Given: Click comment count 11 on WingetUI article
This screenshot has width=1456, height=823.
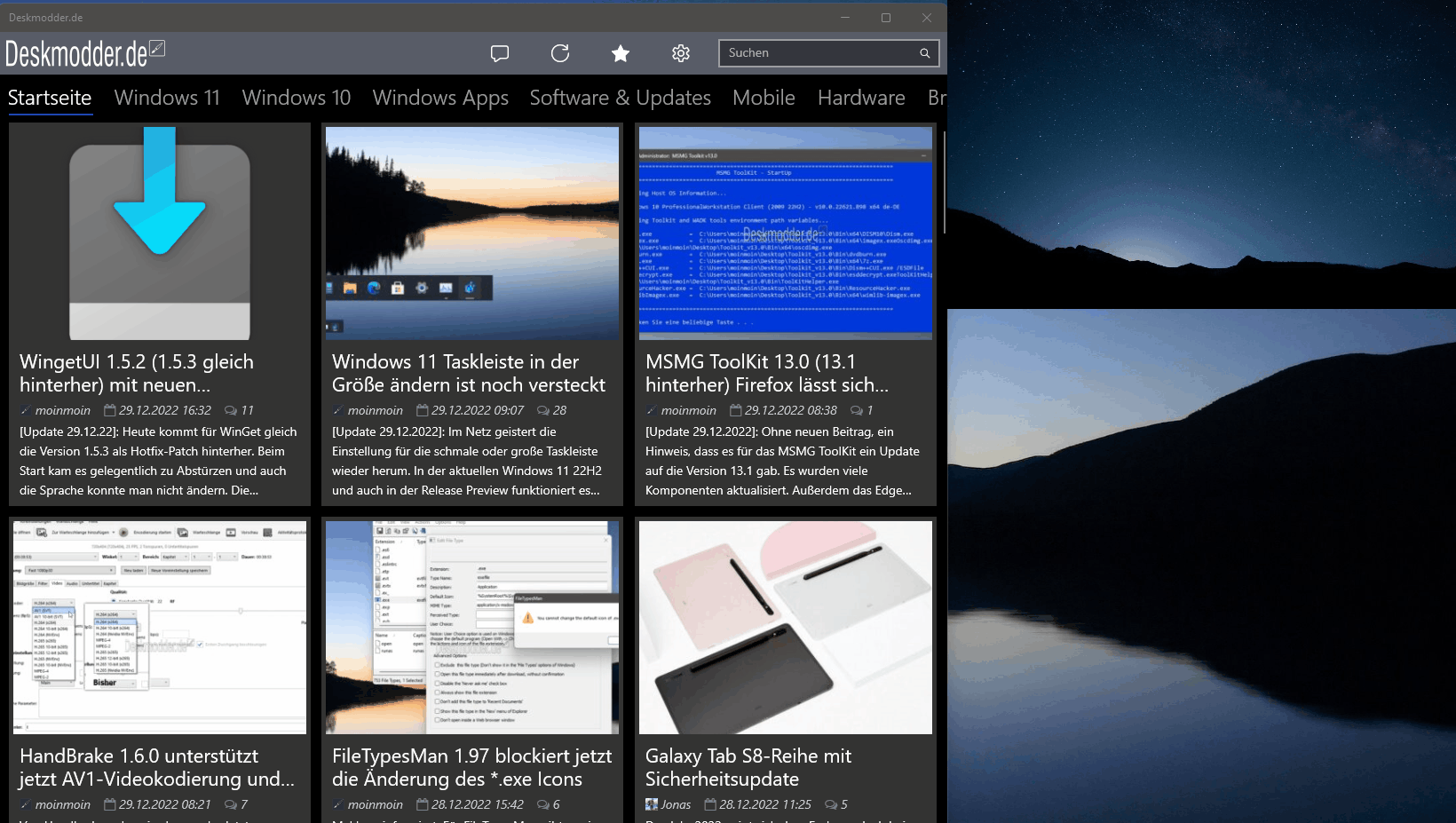Looking at the screenshot, I should pos(240,410).
